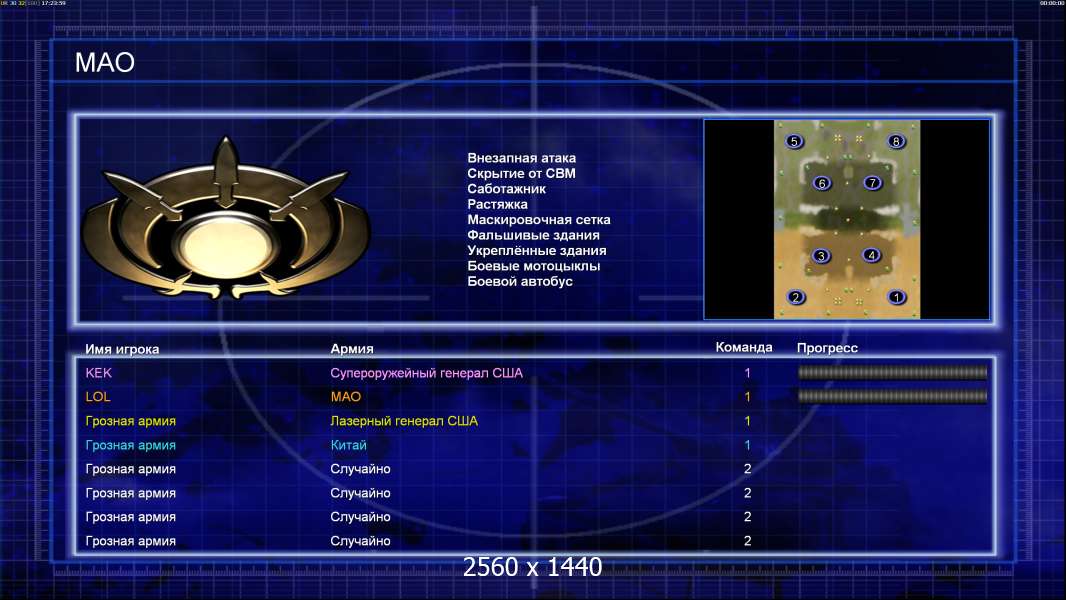1066x600 pixels.
Task: Click the 'Растяжка' ability text
Action: (497, 204)
